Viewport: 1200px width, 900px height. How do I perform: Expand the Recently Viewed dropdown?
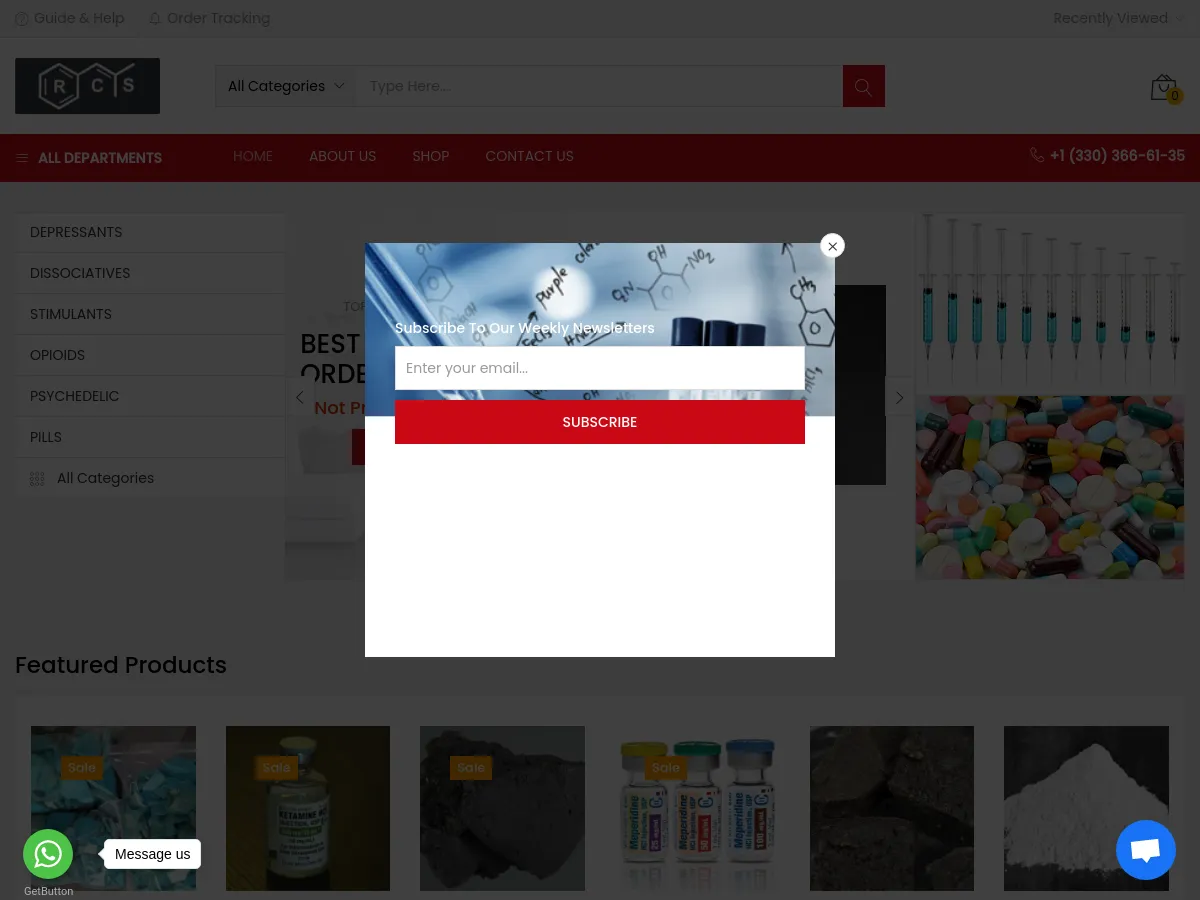[x=1118, y=18]
